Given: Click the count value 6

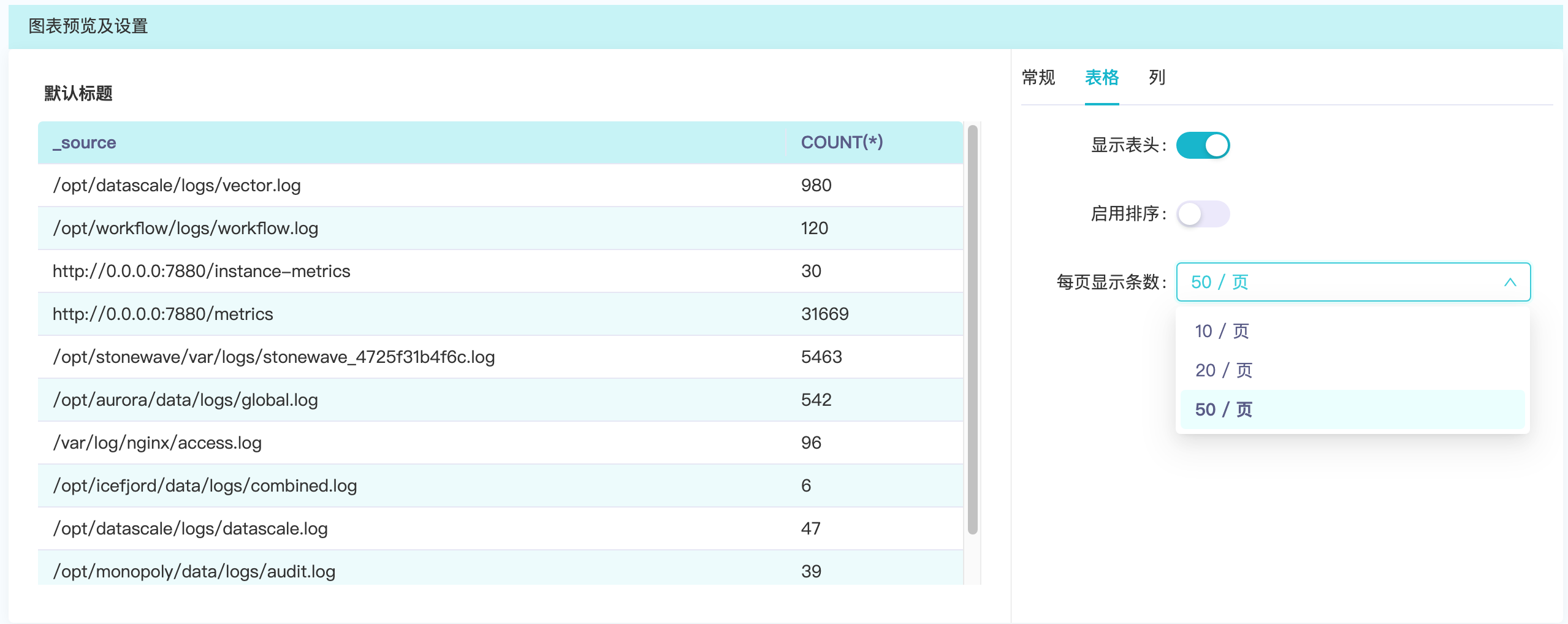Looking at the screenshot, I should click(806, 485).
